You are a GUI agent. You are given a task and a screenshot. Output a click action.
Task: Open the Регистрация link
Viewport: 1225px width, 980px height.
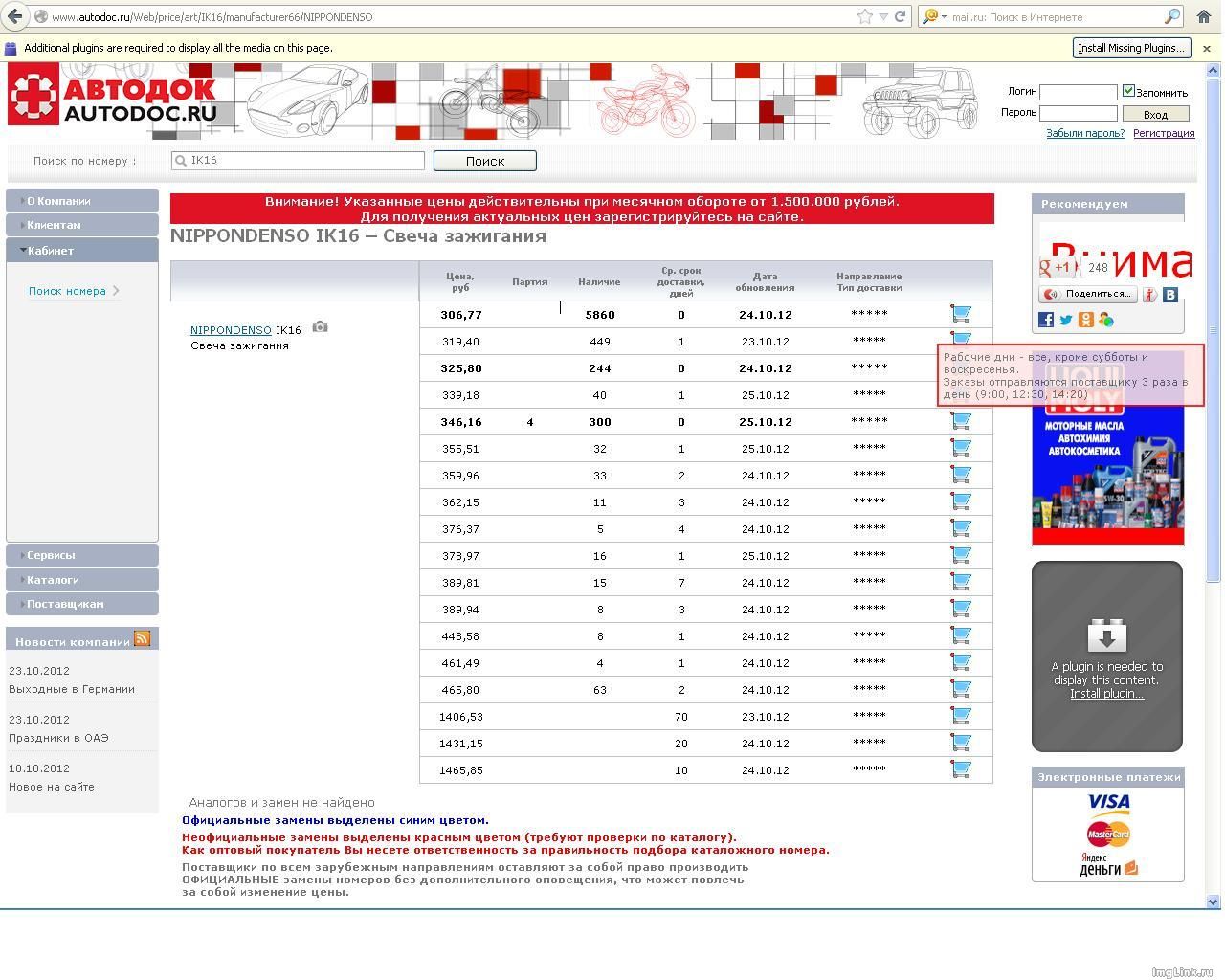click(x=1164, y=133)
